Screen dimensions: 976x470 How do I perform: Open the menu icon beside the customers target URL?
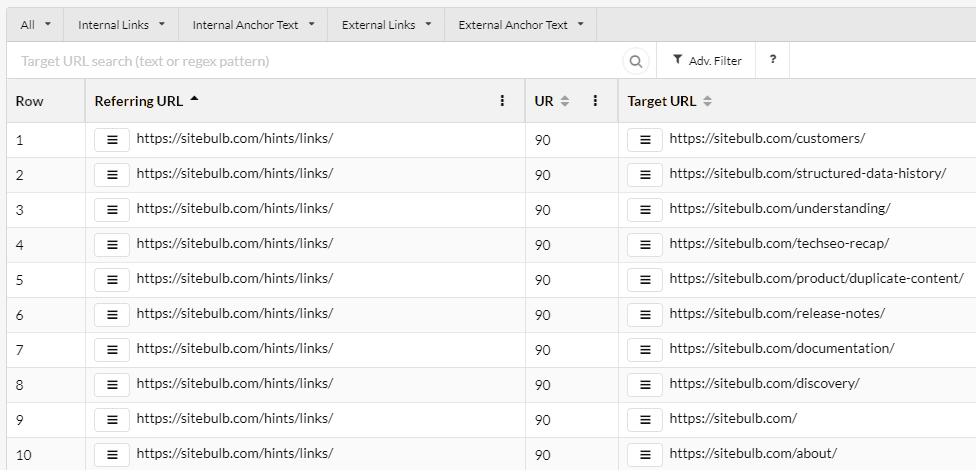pyautogui.click(x=645, y=140)
